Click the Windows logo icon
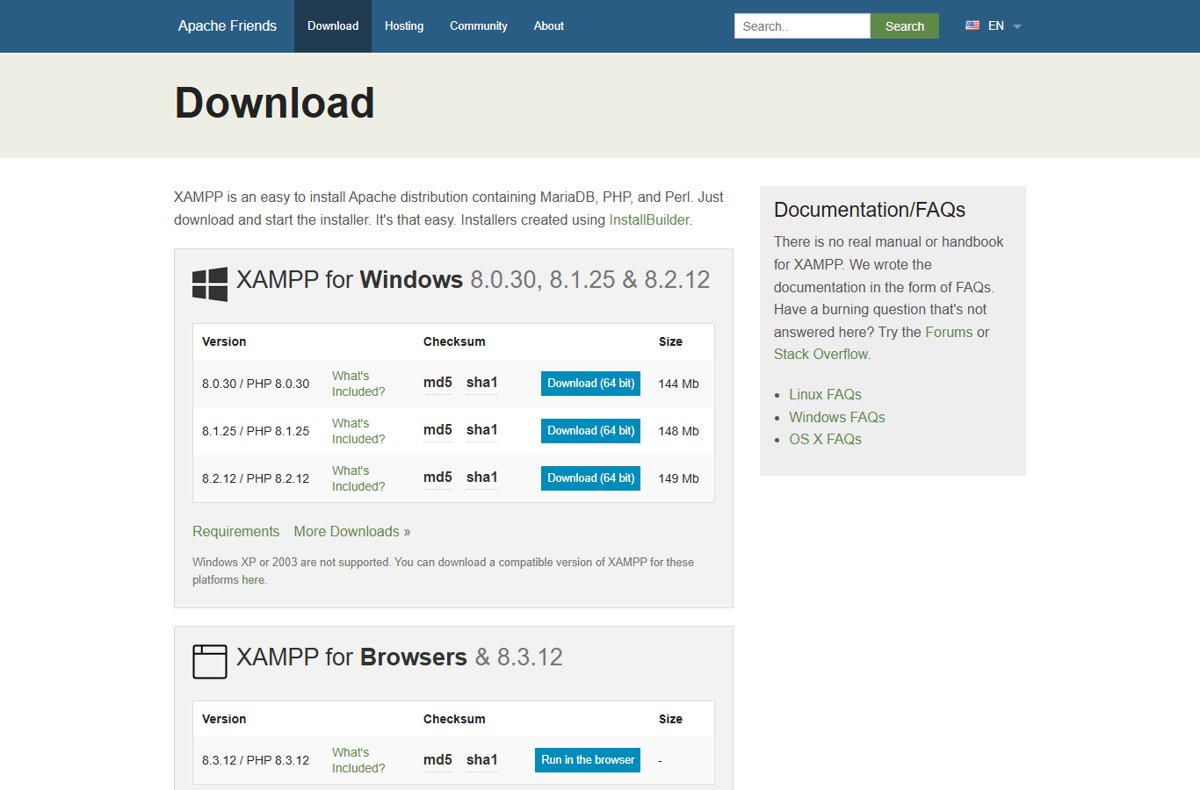Viewport: 1200px width, 790px height. 210,284
